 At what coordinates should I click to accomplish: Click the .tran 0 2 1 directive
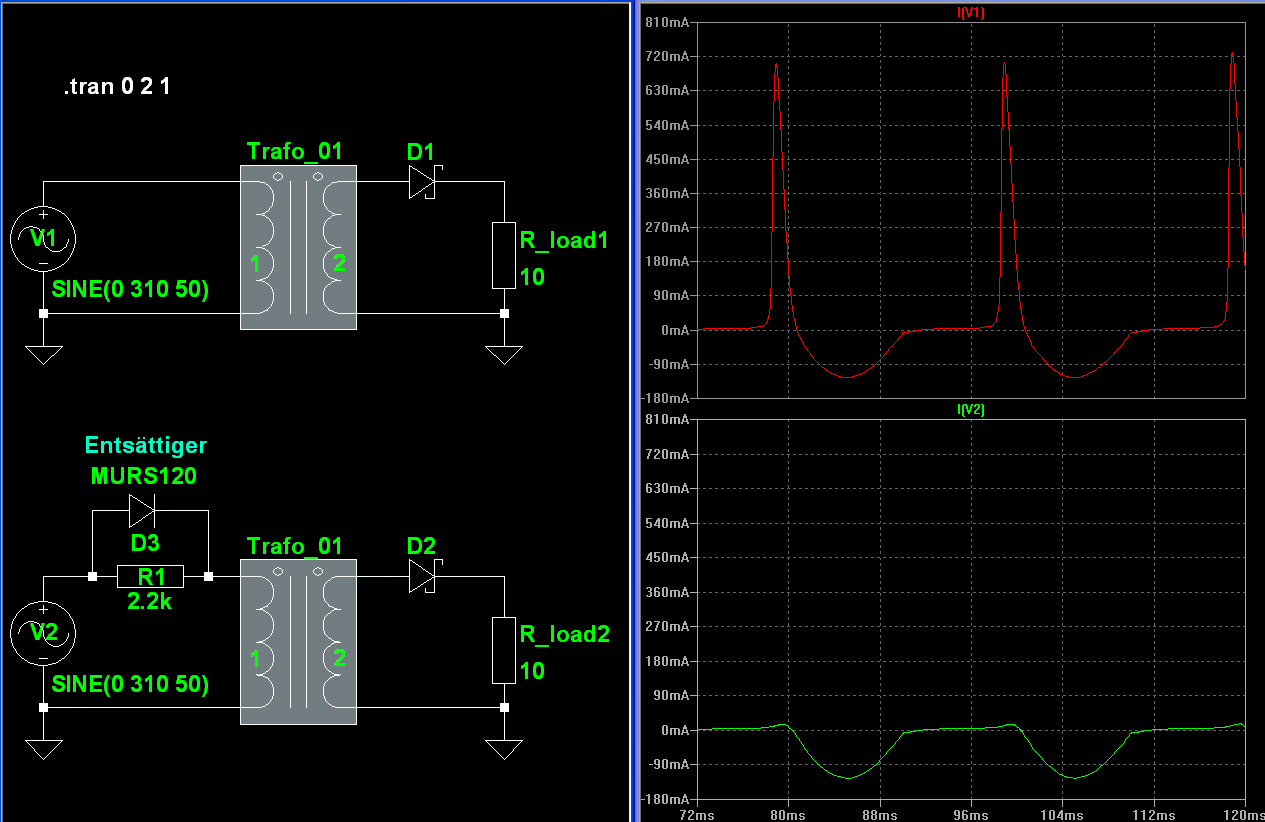coord(117,87)
